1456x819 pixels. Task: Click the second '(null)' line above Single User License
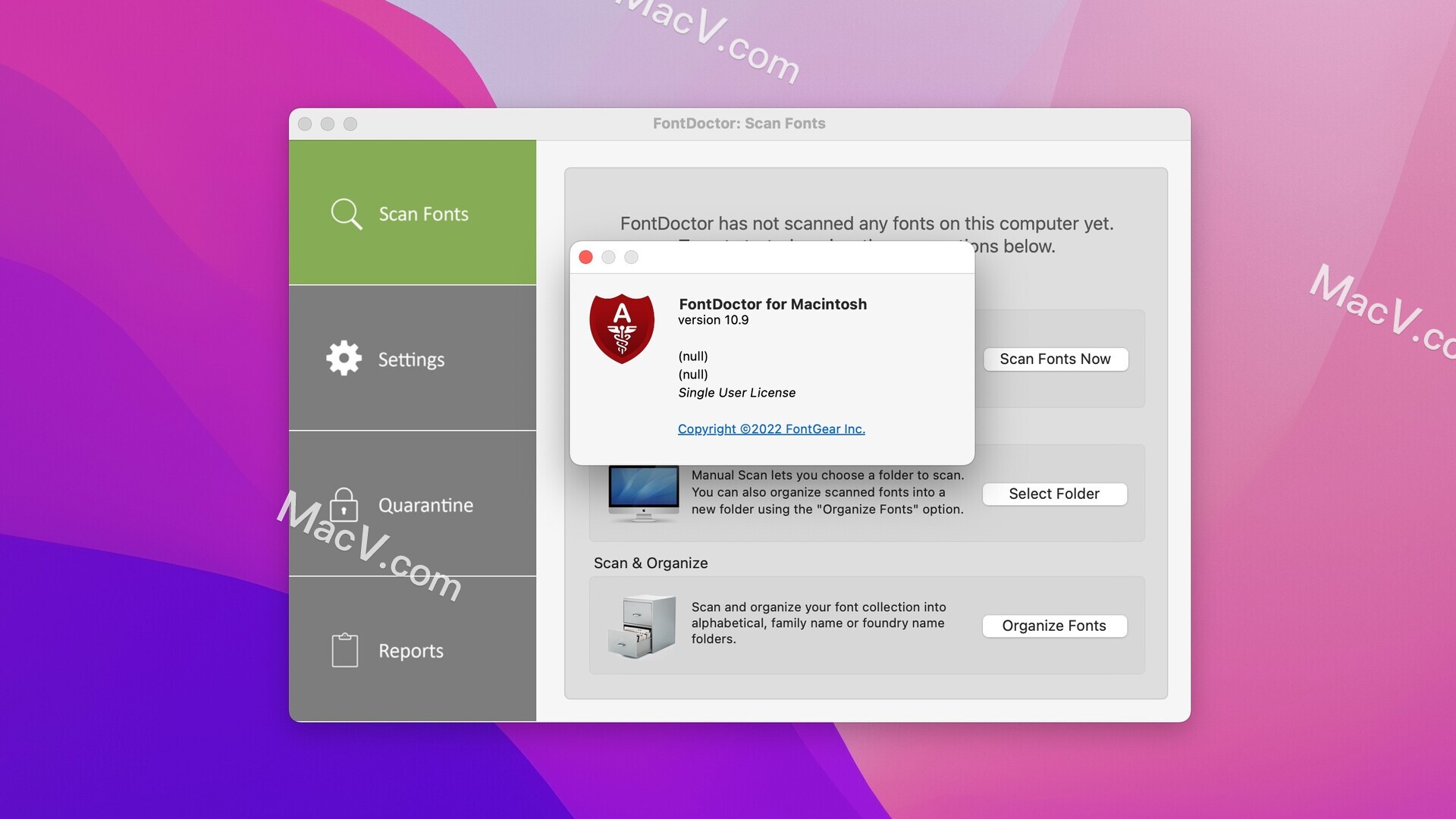693,375
